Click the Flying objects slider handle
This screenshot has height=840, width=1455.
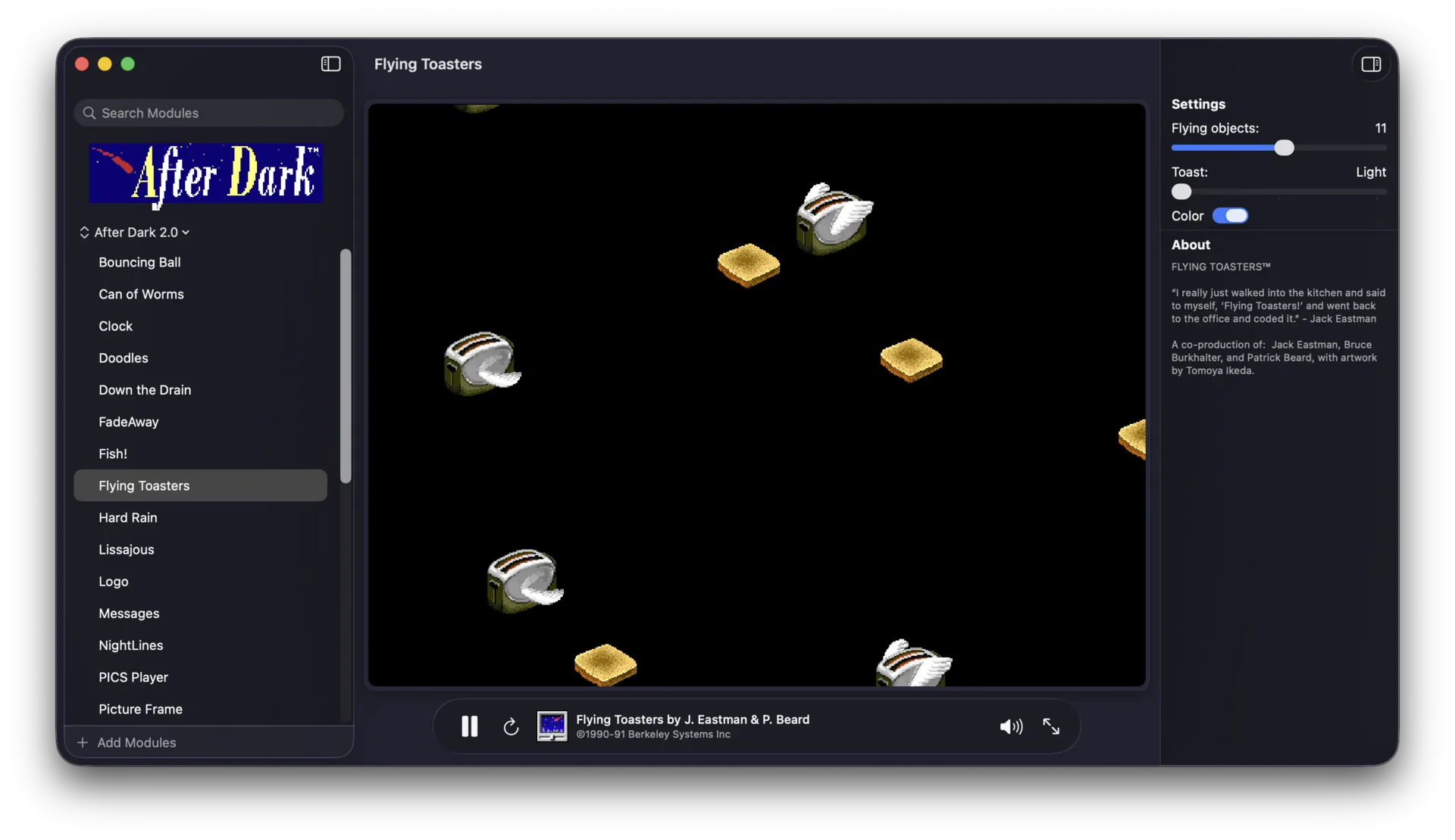coord(1284,148)
